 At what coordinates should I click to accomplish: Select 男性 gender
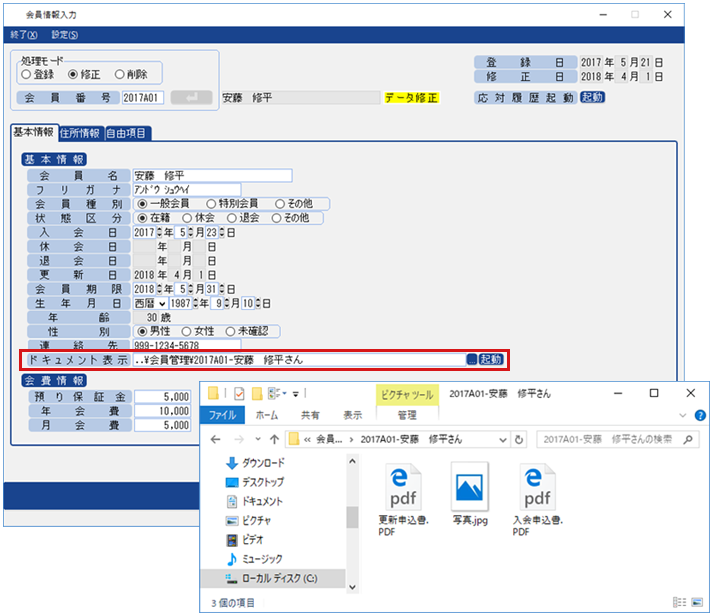(x=153, y=331)
